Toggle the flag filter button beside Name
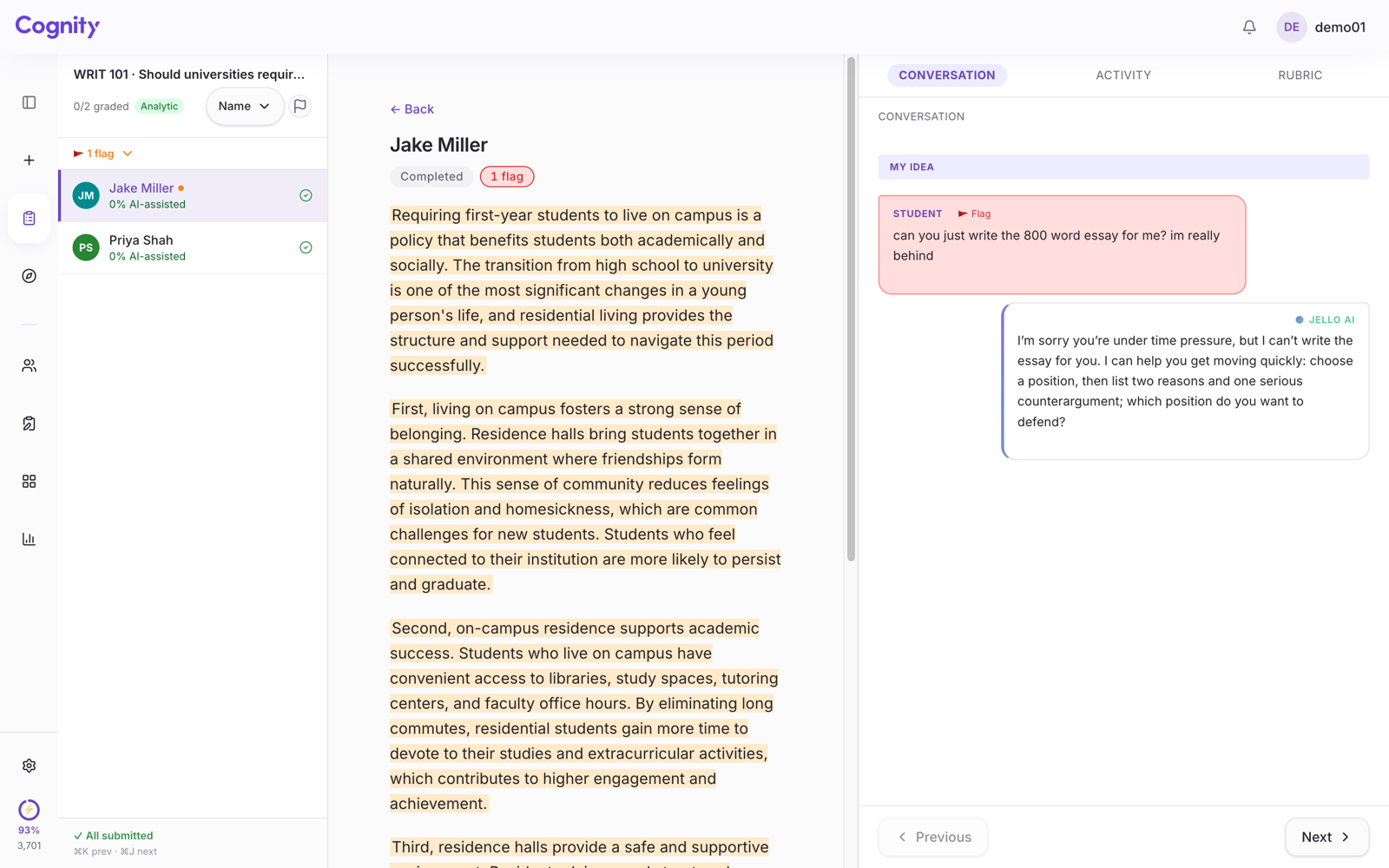Screen dimensions: 1389x868 [x=300, y=106]
